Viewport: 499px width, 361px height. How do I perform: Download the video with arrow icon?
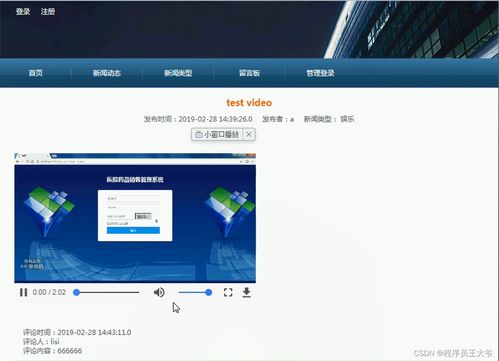(246, 292)
